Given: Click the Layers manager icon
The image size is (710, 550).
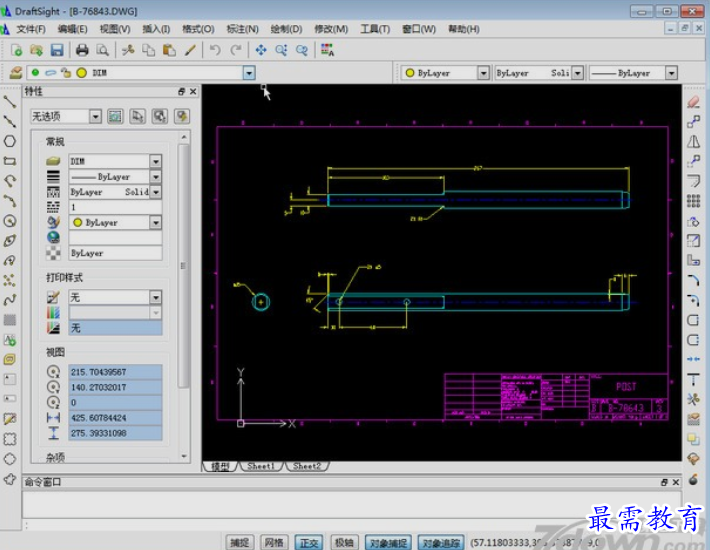Looking at the screenshot, I should [x=15, y=72].
